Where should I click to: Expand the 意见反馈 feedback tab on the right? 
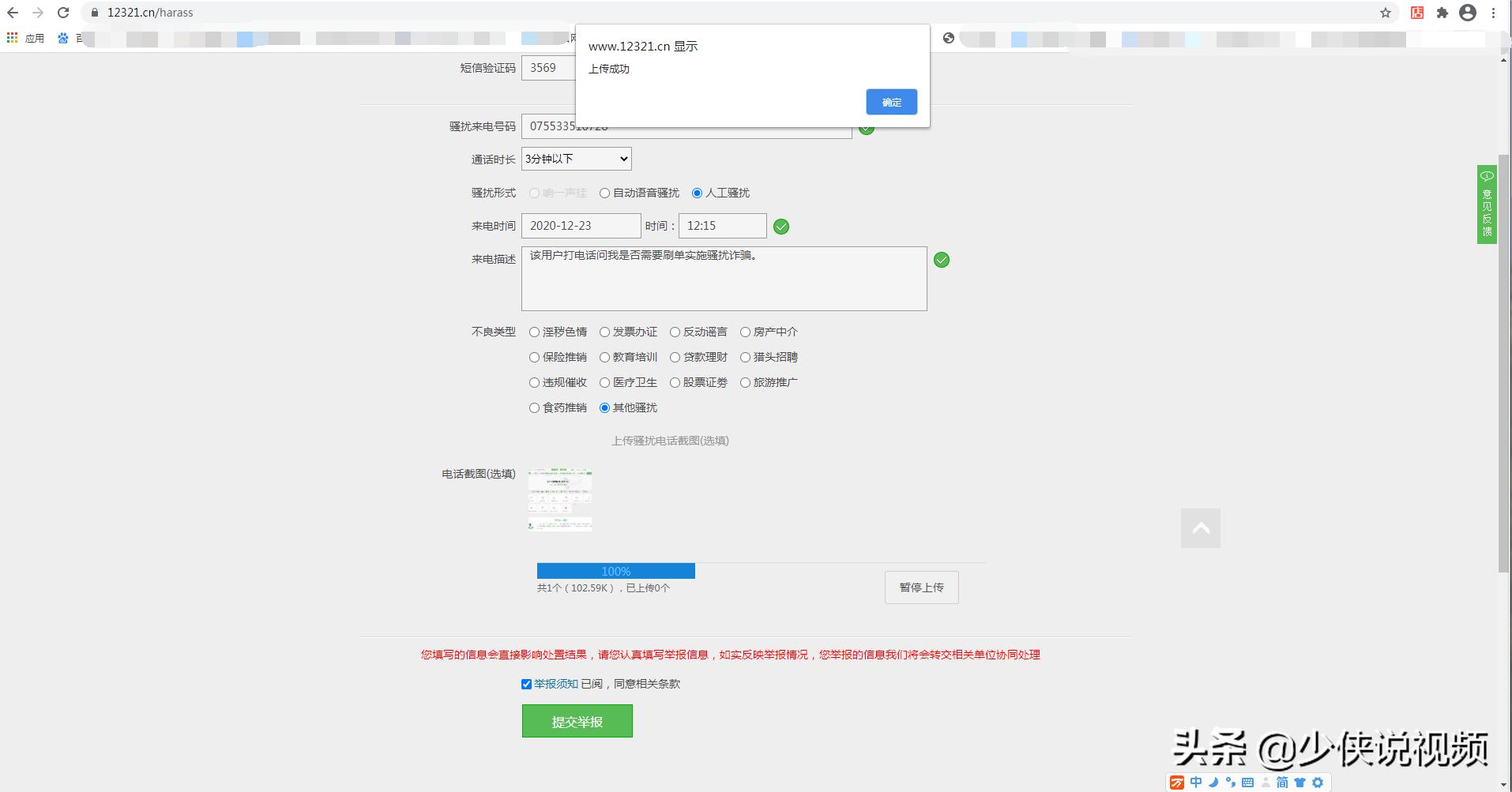(x=1487, y=204)
